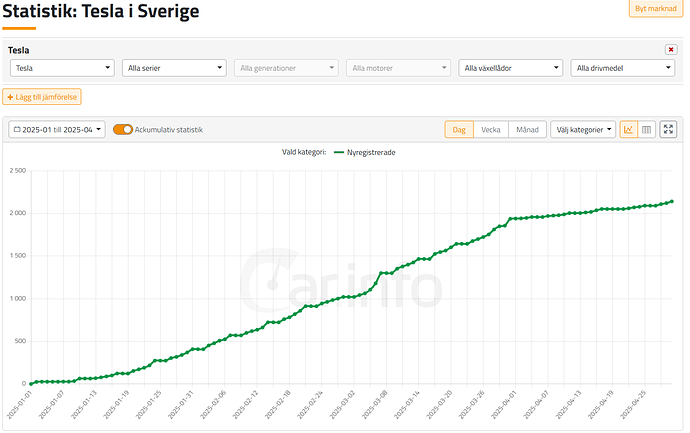
Task: Open the Alla generationer dropdown
Action: [x=286, y=68]
